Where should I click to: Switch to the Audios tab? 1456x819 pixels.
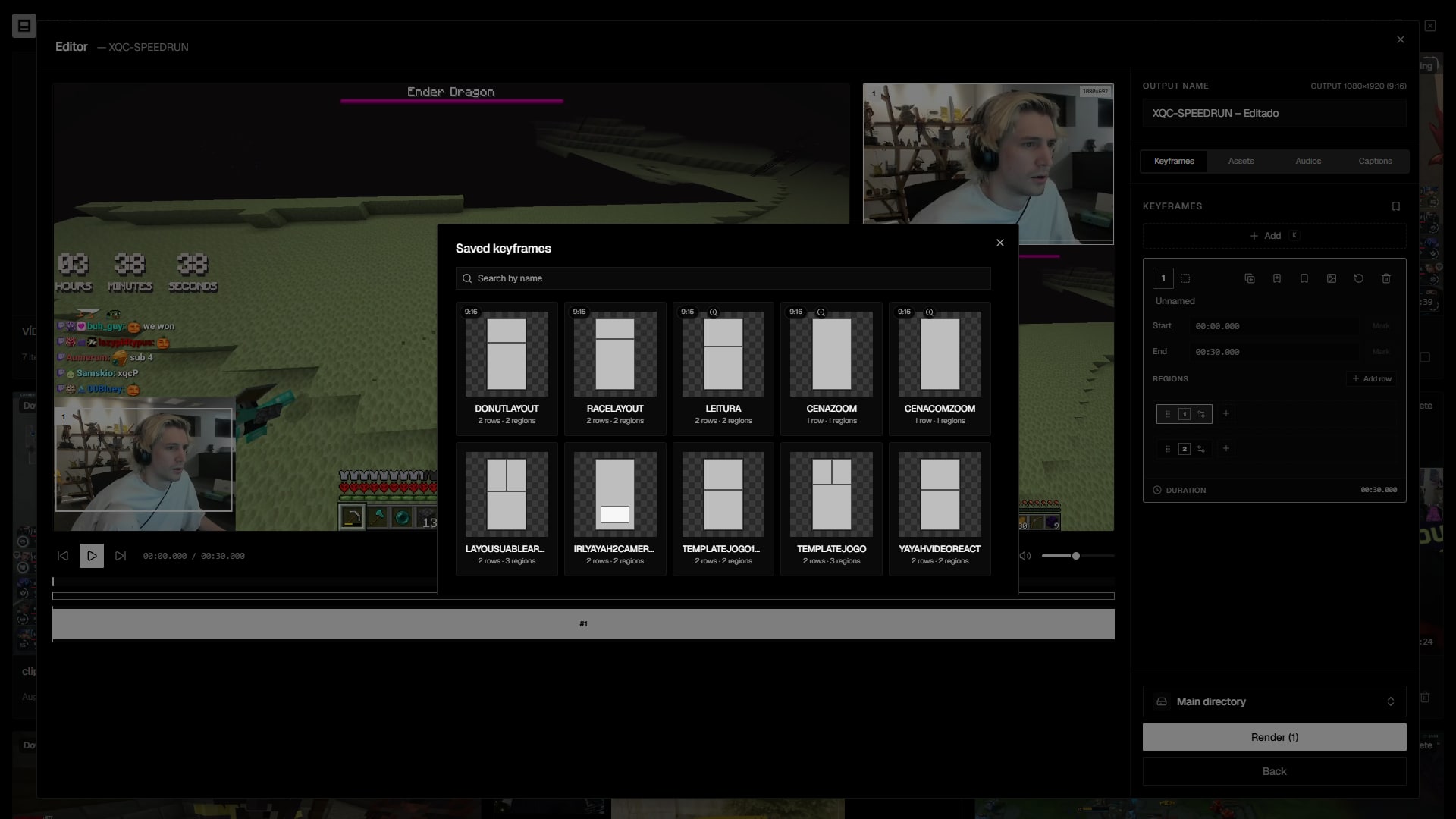click(1308, 161)
